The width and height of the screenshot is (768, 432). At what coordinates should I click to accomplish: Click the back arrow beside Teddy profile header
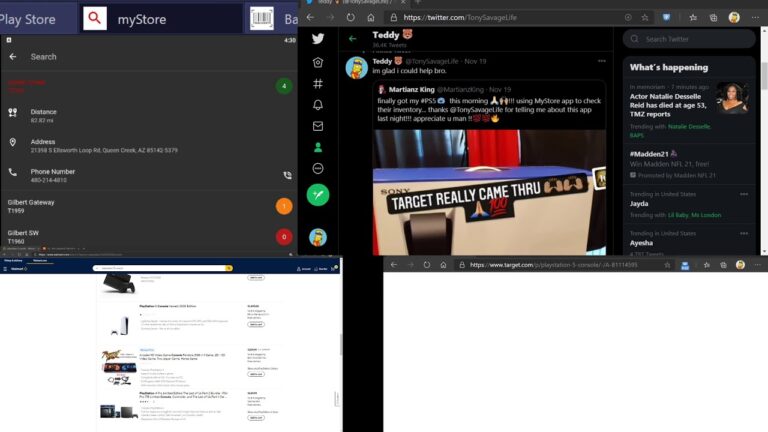353,38
